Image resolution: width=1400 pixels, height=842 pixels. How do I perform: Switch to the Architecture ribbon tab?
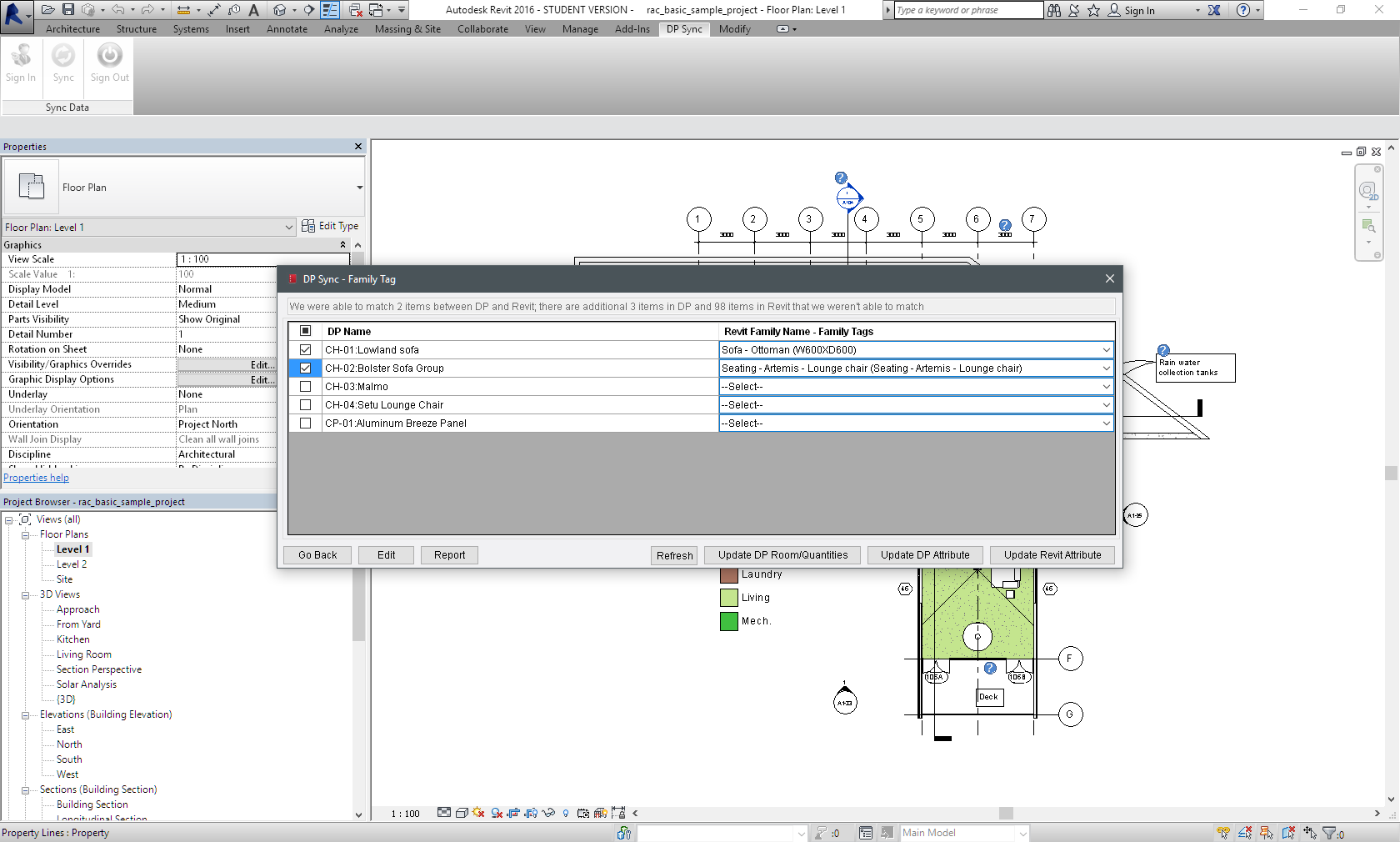coord(72,29)
